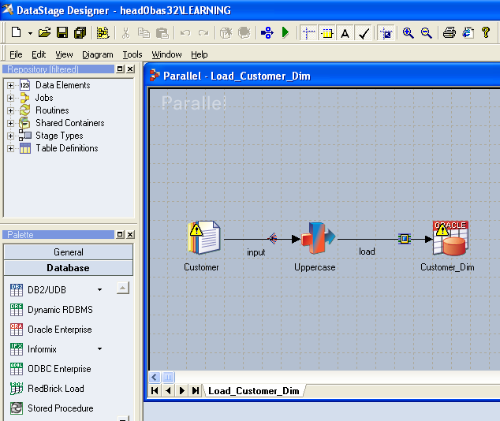The width and height of the screenshot is (500, 421).
Task: Select the Customer_Dim Oracle stage
Action: (x=450, y=238)
